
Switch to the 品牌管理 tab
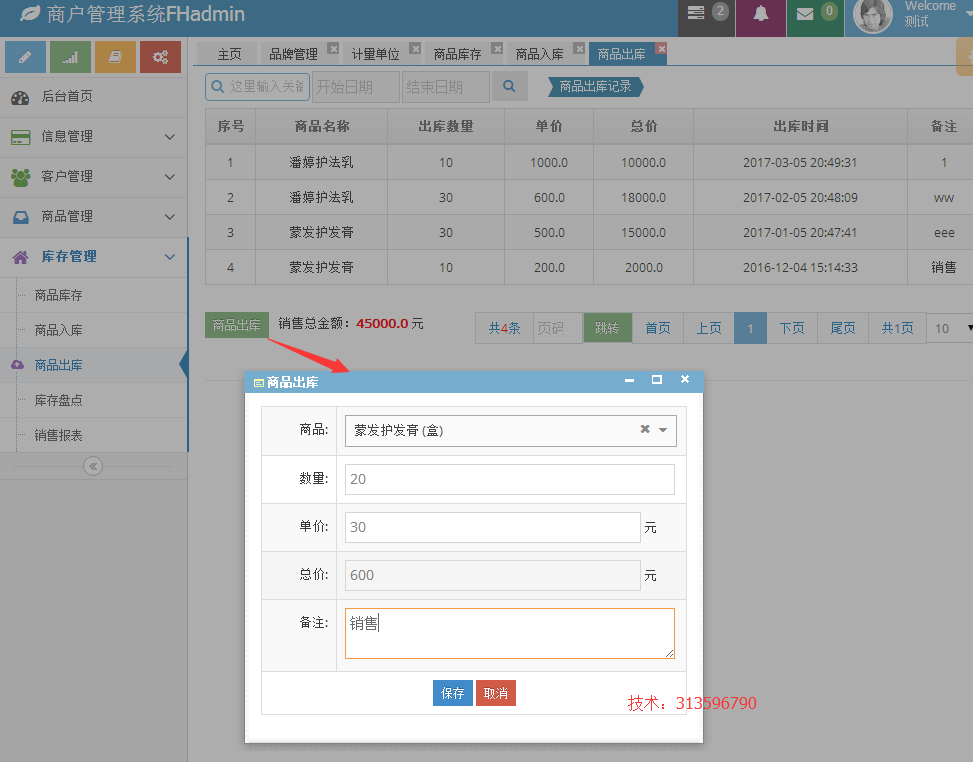coord(293,55)
